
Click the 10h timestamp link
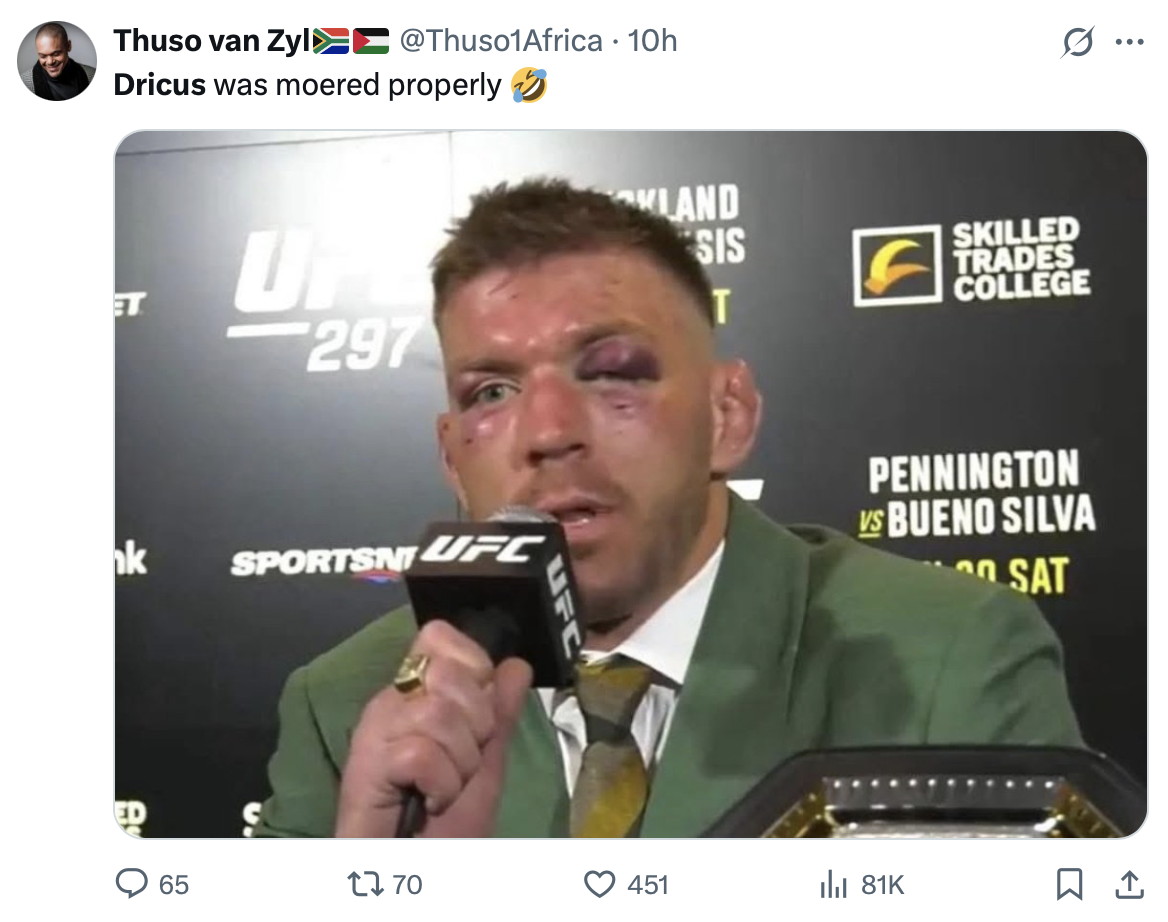(x=653, y=41)
